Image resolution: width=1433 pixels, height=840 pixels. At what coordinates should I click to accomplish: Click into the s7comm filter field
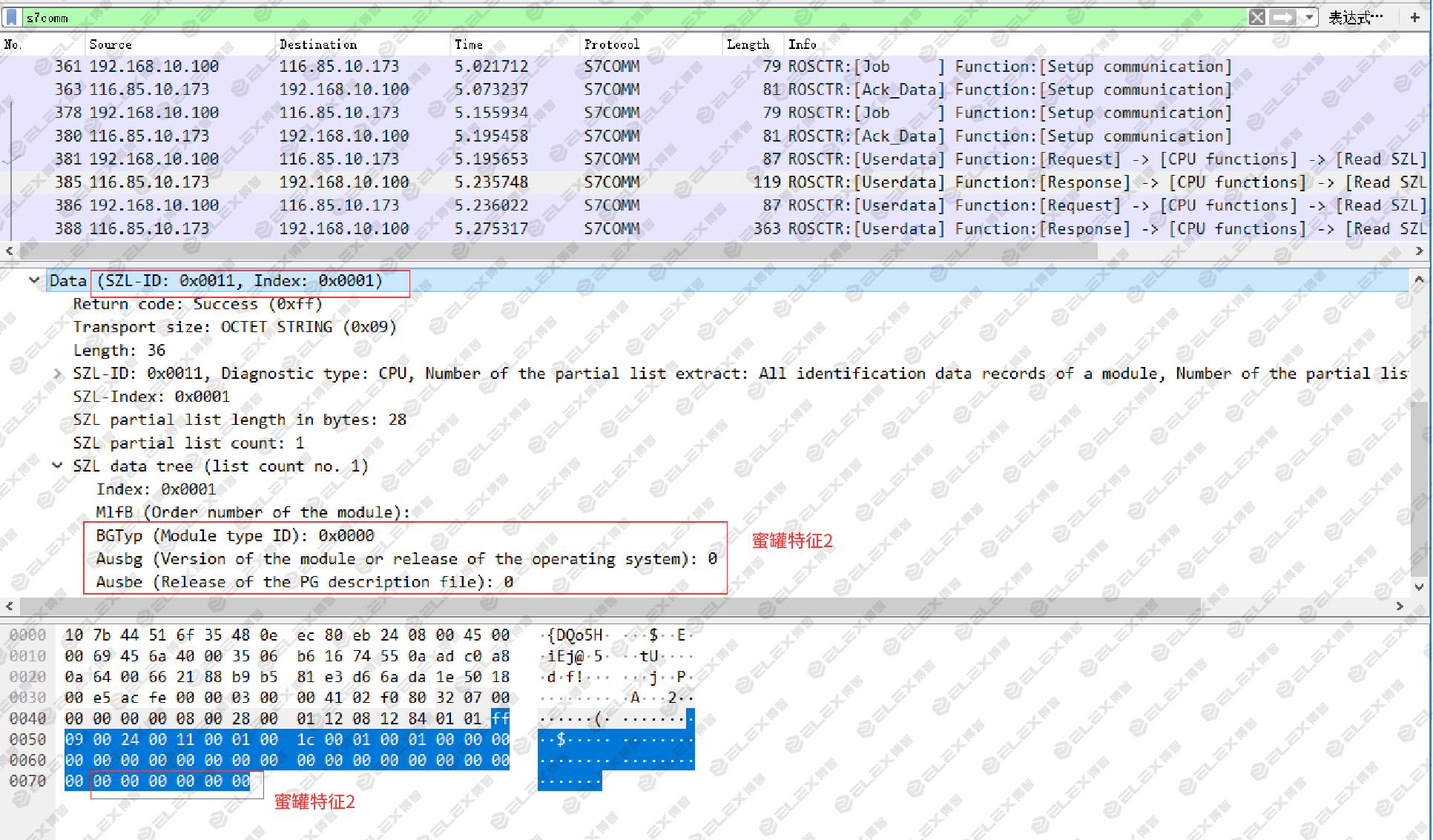tap(630, 17)
